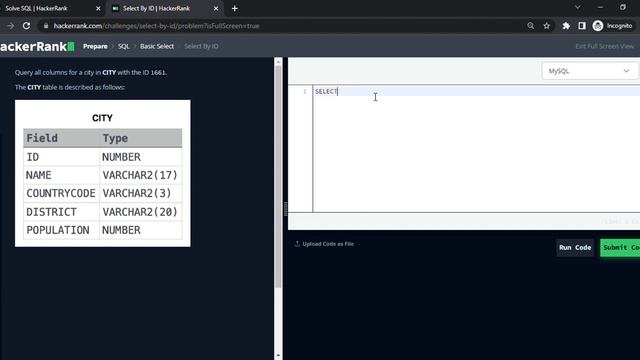Click the Run Code button
The height and width of the screenshot is (360, 640).
(575, 247)
